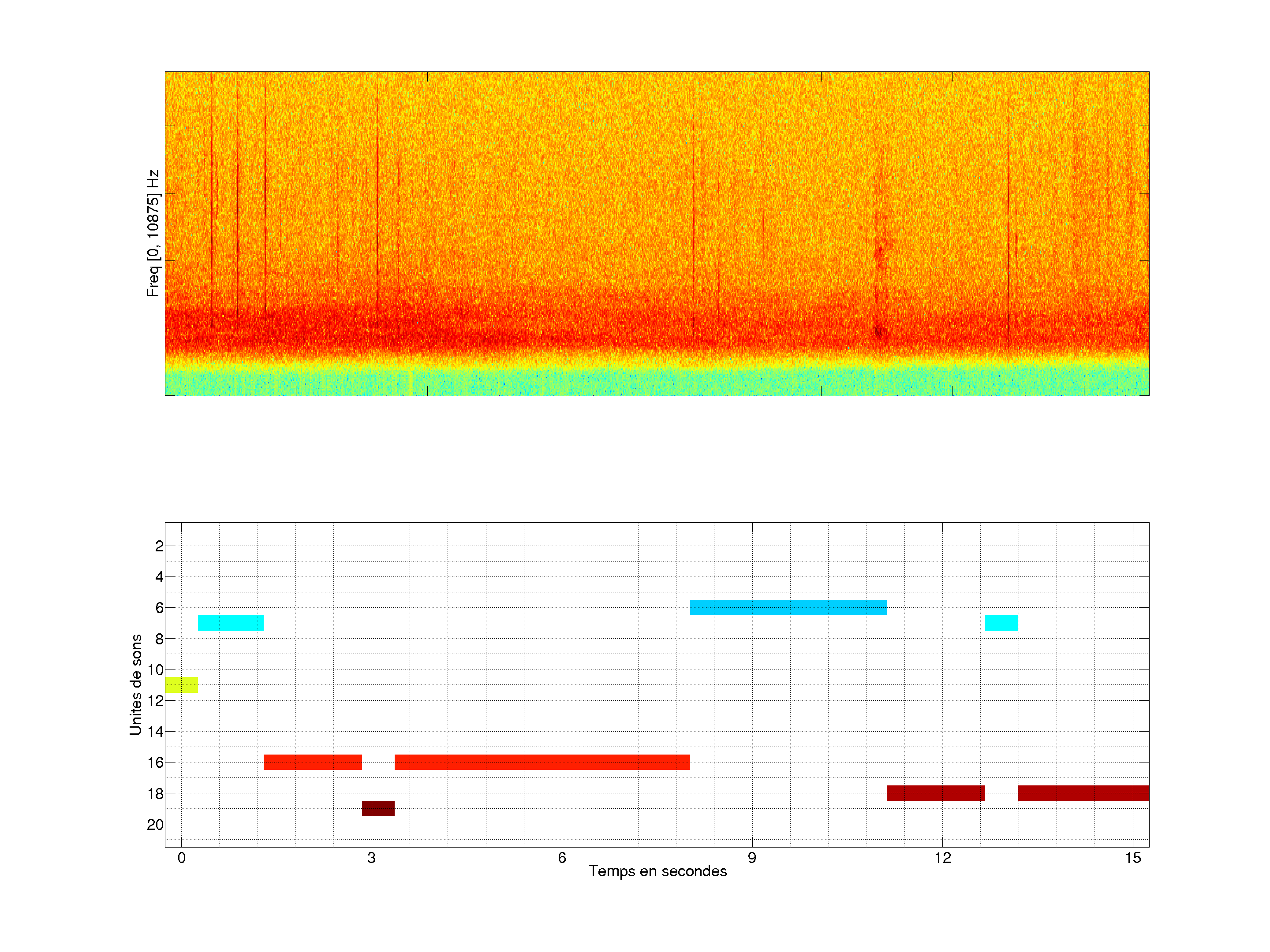Click the long red bar at unit 16

(542, 762)
